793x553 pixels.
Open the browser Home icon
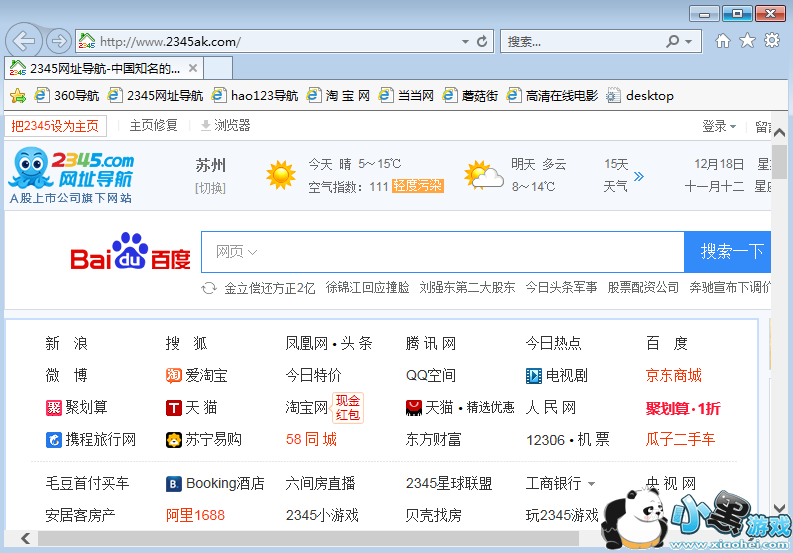[x=722, y=41]
